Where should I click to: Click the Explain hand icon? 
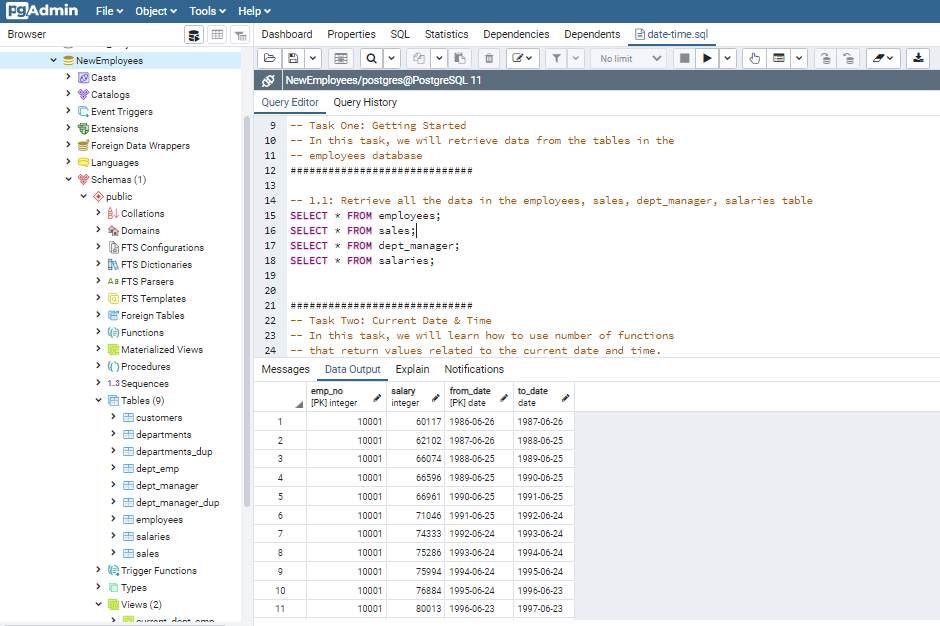coord(755,59)
